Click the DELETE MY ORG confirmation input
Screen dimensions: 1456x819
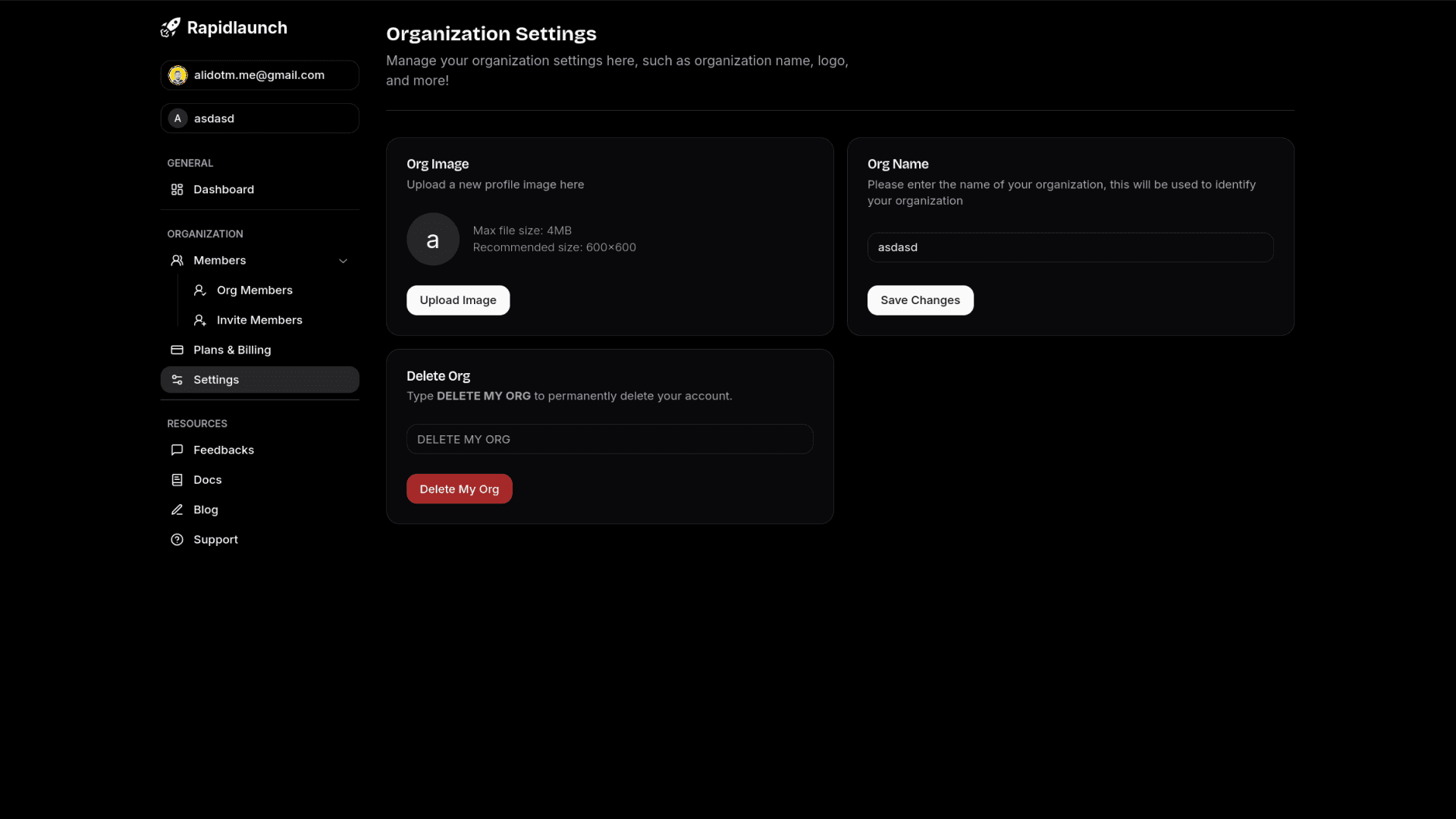[609, 439]
